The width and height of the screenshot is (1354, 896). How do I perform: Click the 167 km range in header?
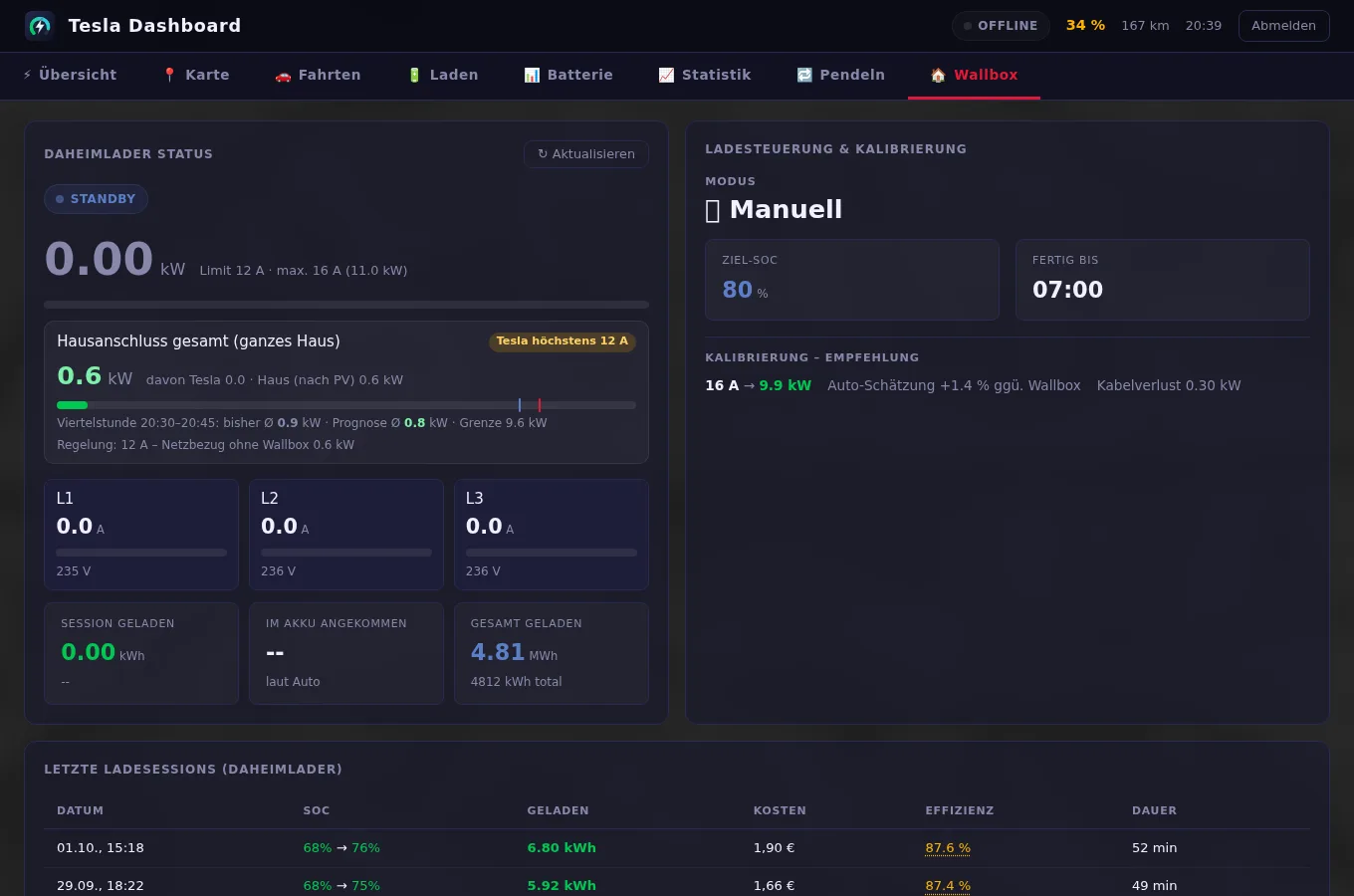tap(1146, 26)
